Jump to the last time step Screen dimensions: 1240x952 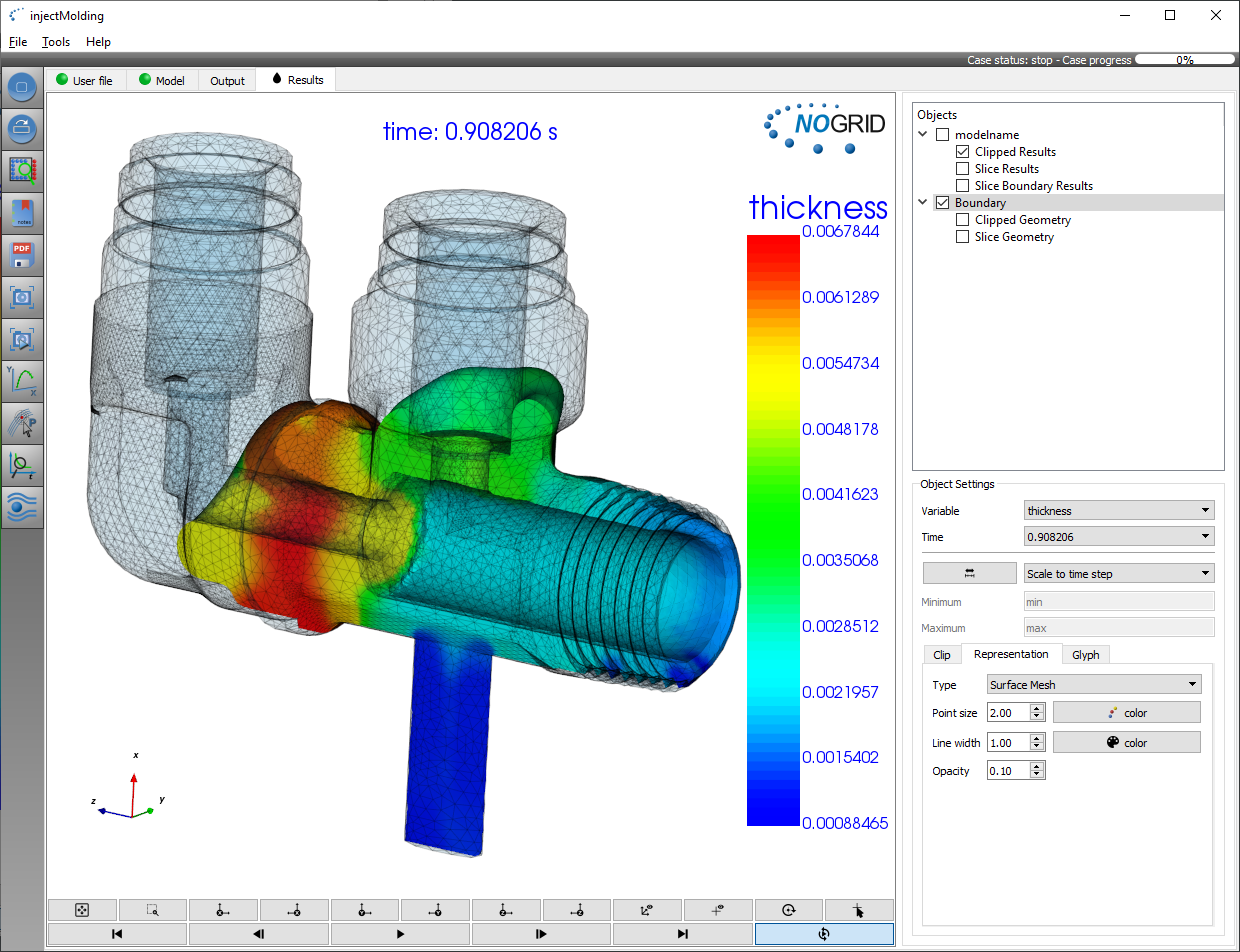pos(683,934)
